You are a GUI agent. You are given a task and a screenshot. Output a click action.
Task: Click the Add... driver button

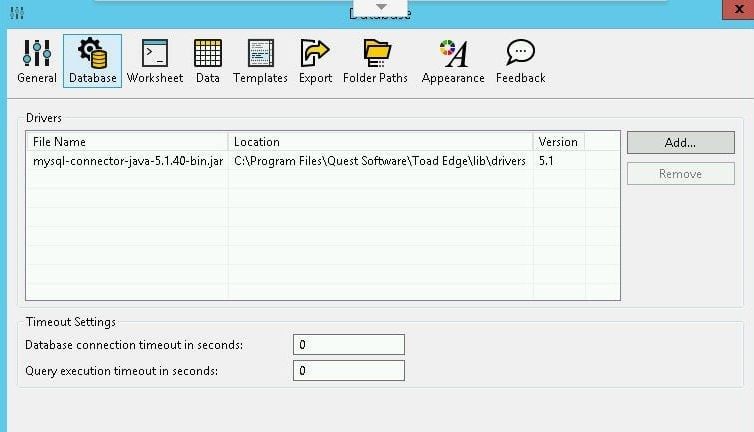click(680, 142)
